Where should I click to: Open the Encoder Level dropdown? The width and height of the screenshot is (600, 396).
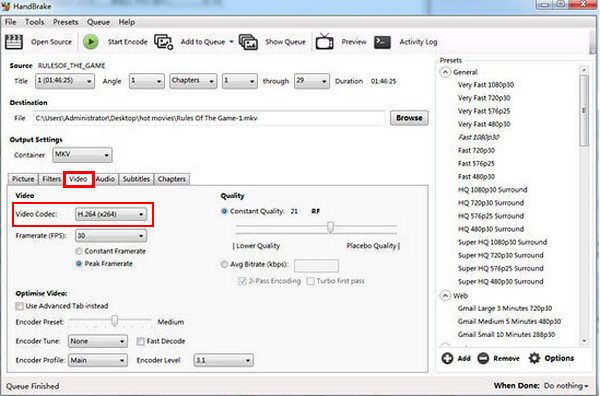point(223,360)
